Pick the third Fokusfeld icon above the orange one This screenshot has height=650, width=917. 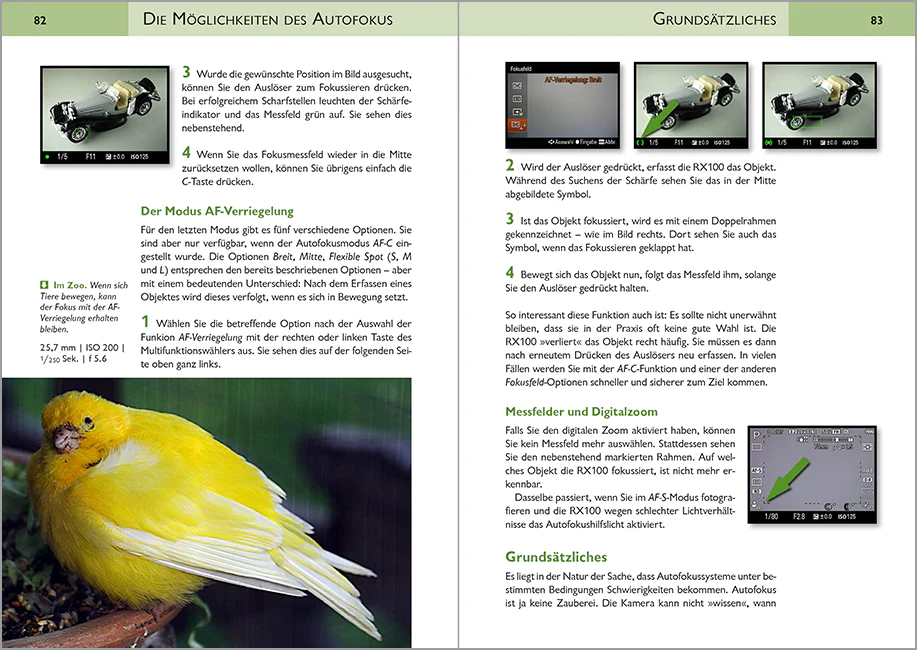pyautogui.click(x=517, y=113)
